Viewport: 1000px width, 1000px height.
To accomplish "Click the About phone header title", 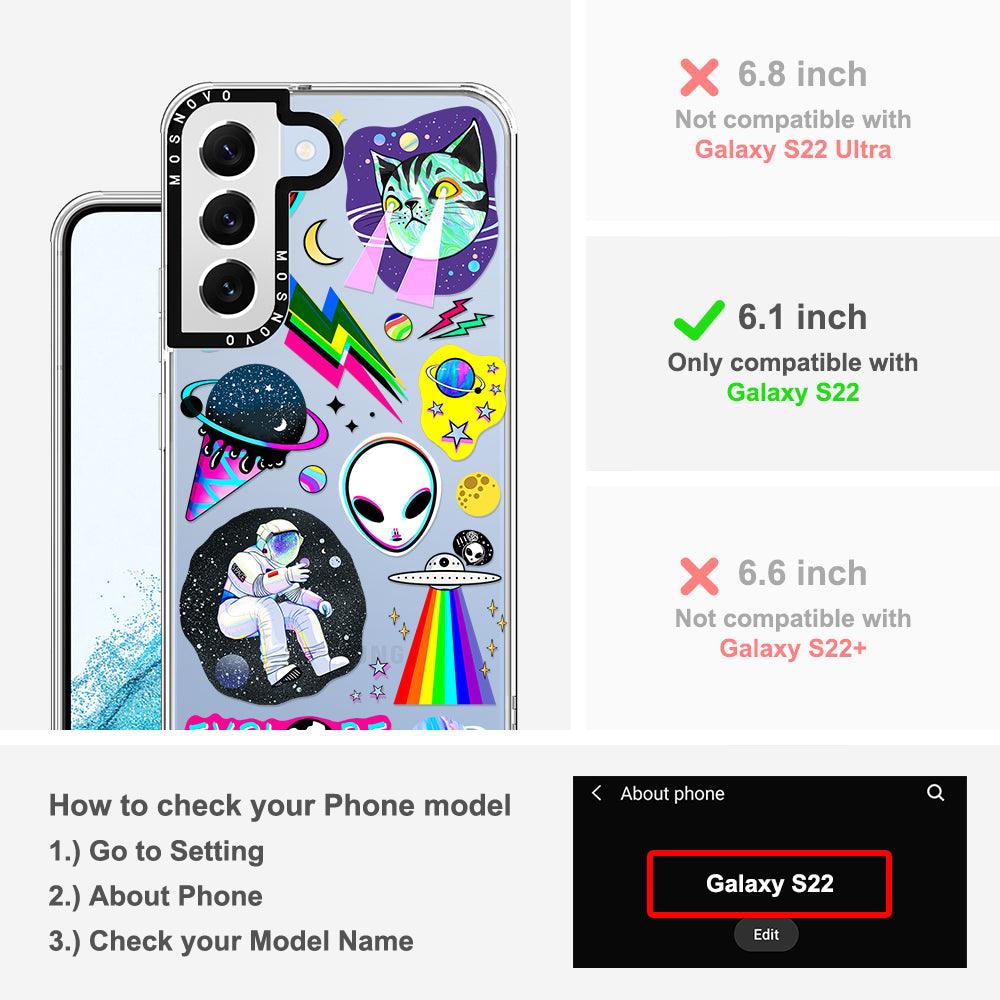I will pos(672,793).
